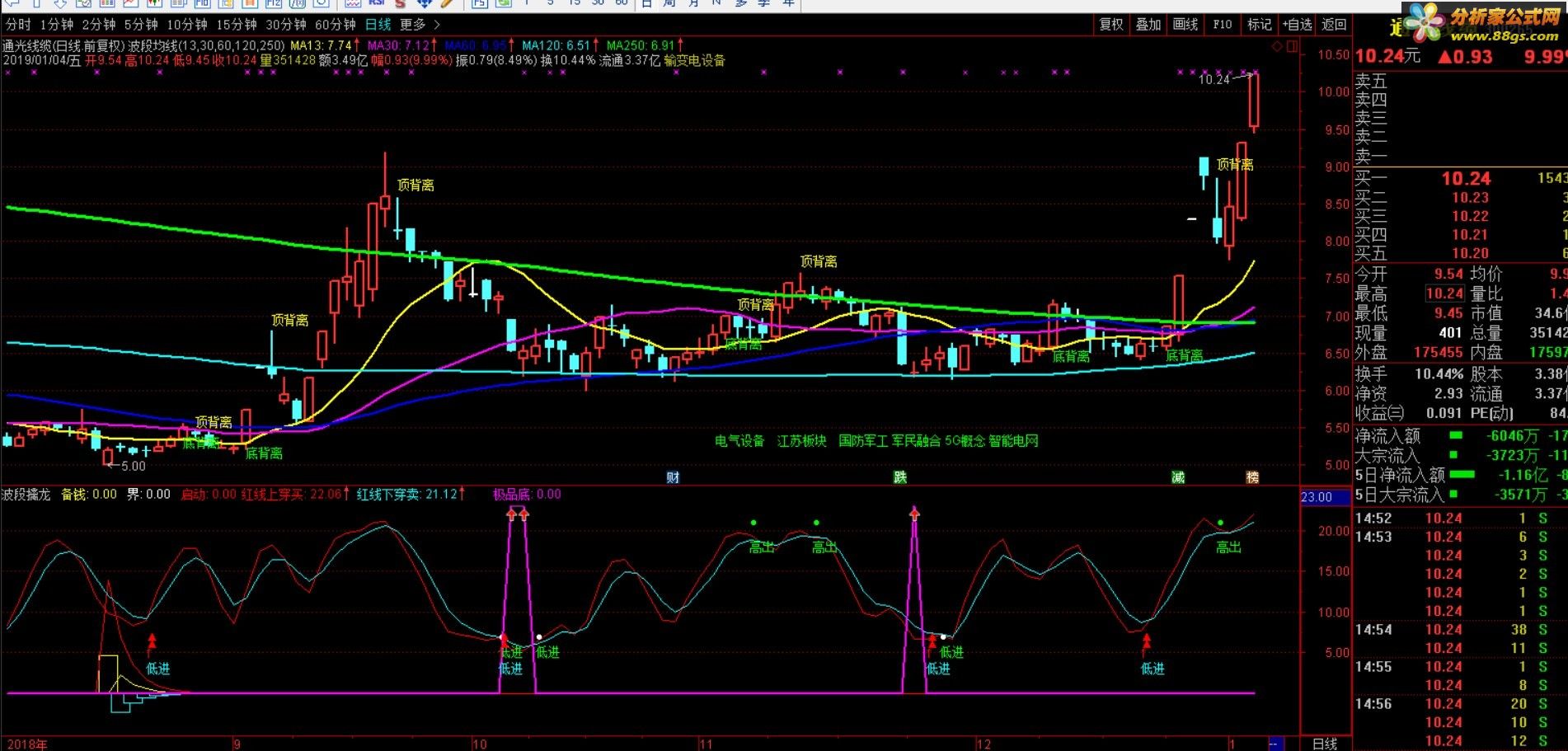Open the 电气设备 sector link
Viewport: 1568px width, 751px height.
739,441
